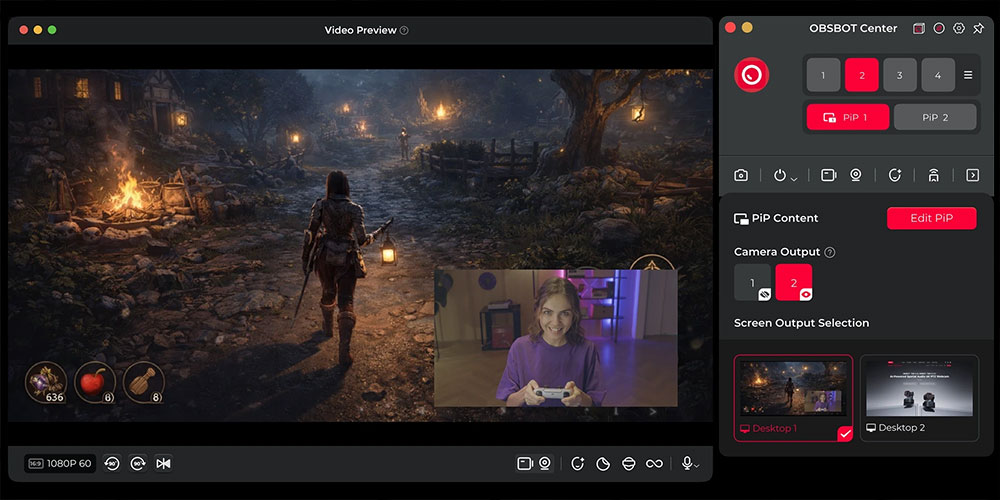Pin the OBSBOT Center window

tap(978, 28)
